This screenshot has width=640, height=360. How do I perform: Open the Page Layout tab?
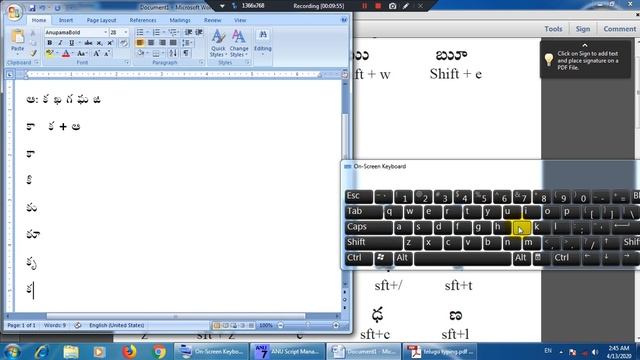pyautogui.click(x=101, y=20)
